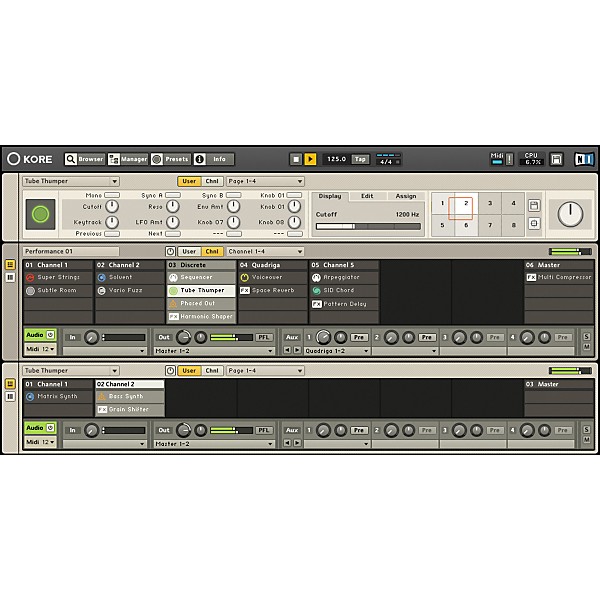
Task: Select the SID Chord plugin
Action: coord(344,290)
